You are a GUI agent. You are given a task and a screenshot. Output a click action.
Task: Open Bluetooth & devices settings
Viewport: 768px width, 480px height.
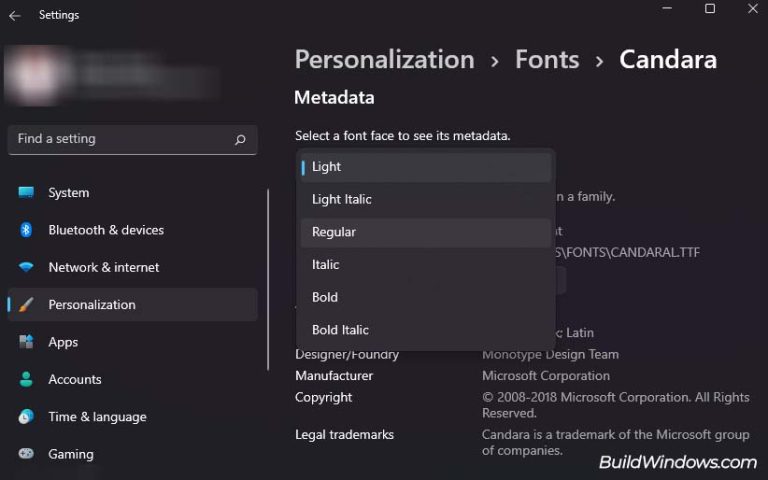(x=133, y=230)
